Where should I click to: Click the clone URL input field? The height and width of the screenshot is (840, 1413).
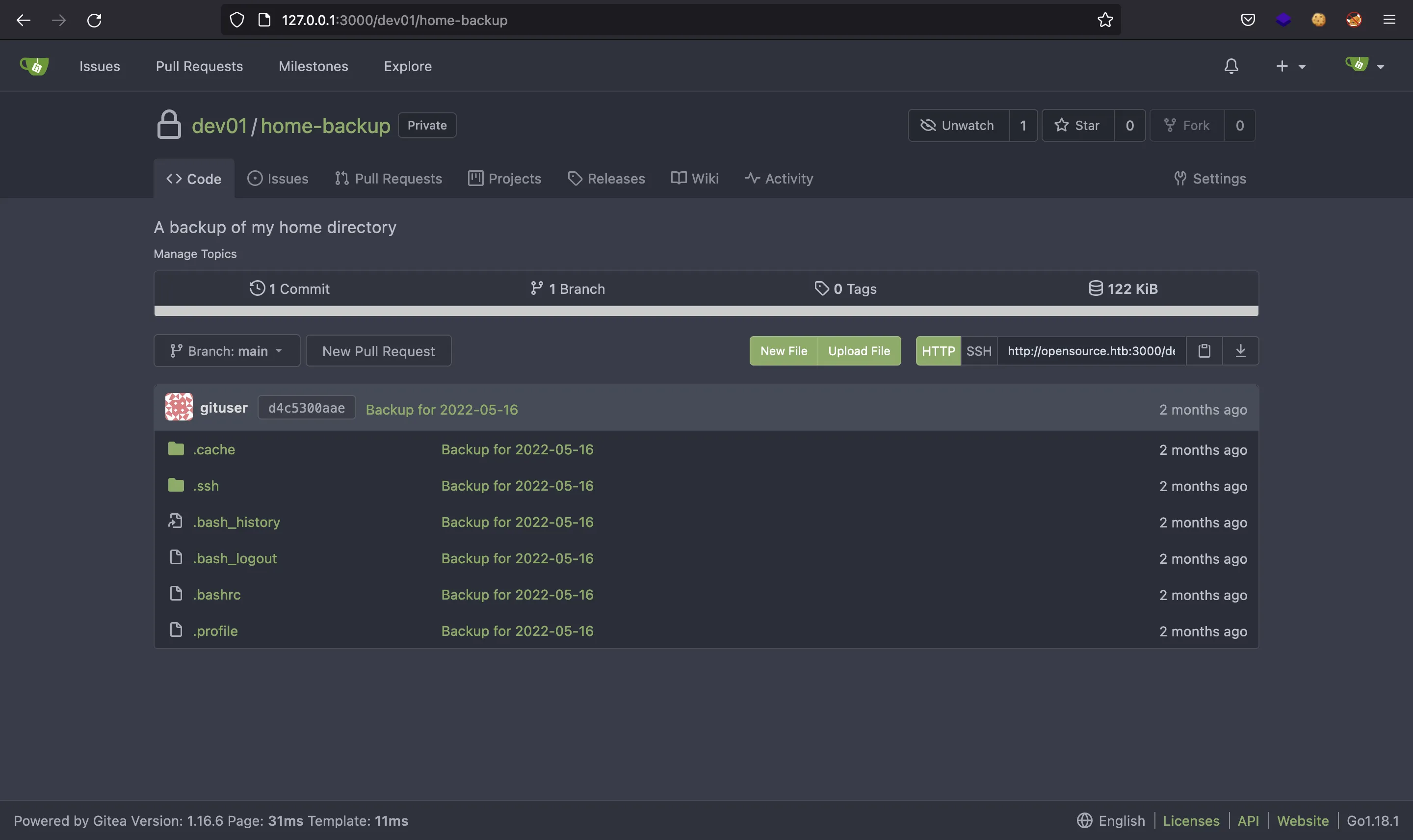point(1091,351)
